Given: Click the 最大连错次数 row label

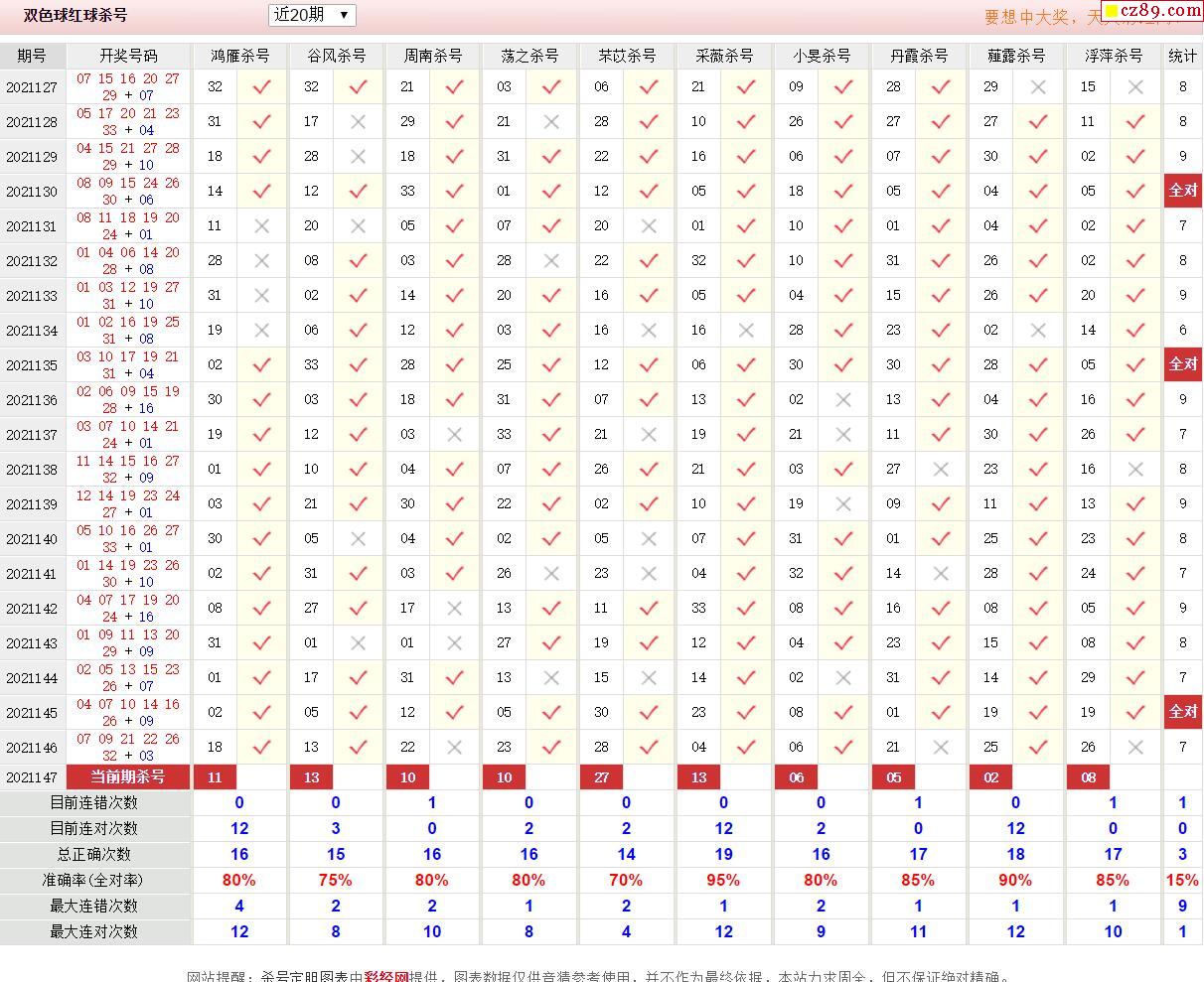Looking at the screenshot, I should pyautogui.click(x=94, y=907).
